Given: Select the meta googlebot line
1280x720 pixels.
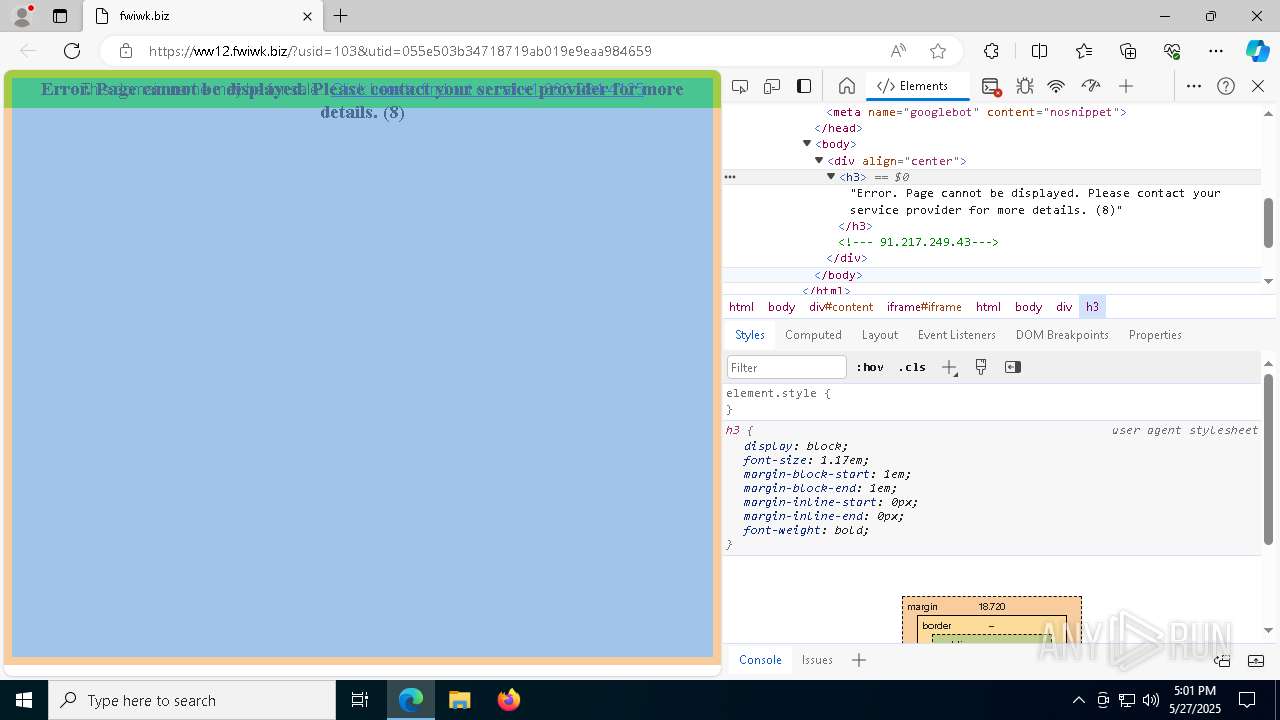Looking at the screenshot, I should tap(977, 112).
